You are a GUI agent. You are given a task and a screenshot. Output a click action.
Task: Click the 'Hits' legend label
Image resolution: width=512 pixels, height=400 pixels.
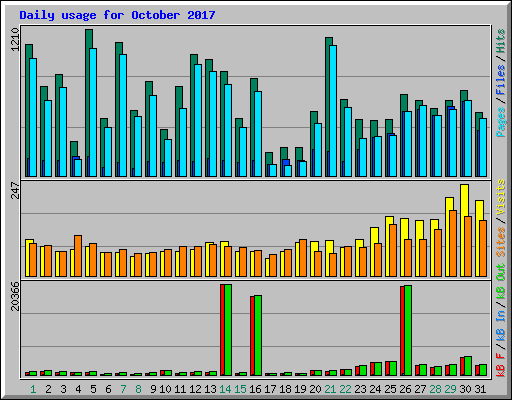501,41
